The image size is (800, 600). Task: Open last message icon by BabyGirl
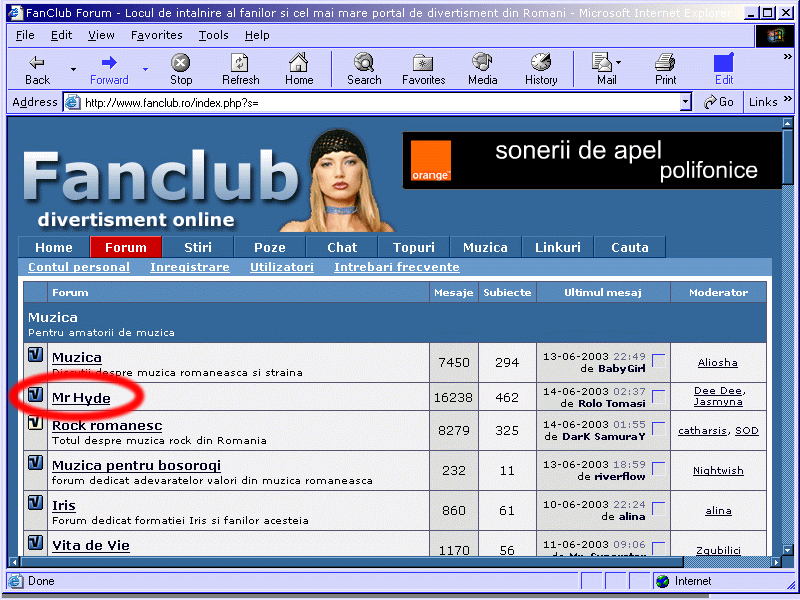pos(659,360)
